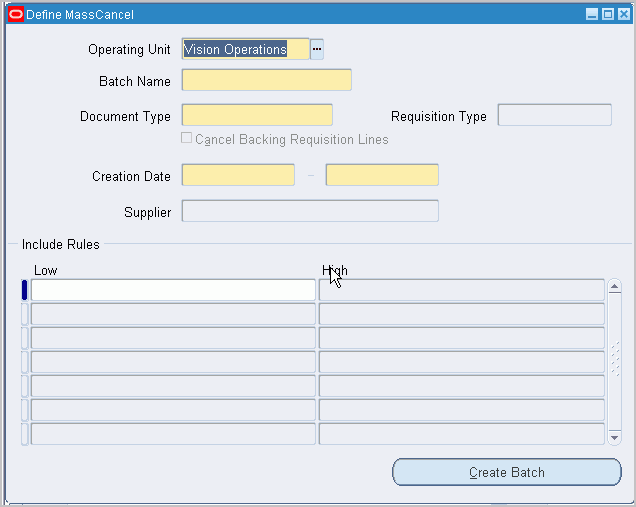Click the last row High field
The image size is (636, 507).
462,434
